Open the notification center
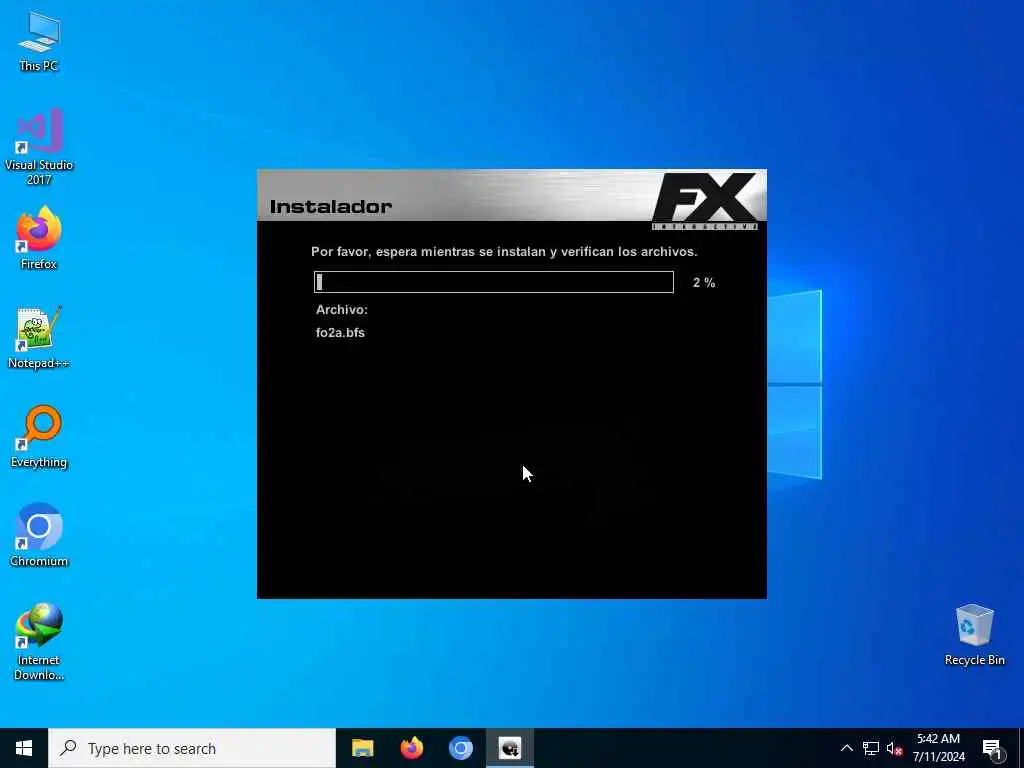The image size is (1024, 768). pyautogui.click(x=992, y=748)
